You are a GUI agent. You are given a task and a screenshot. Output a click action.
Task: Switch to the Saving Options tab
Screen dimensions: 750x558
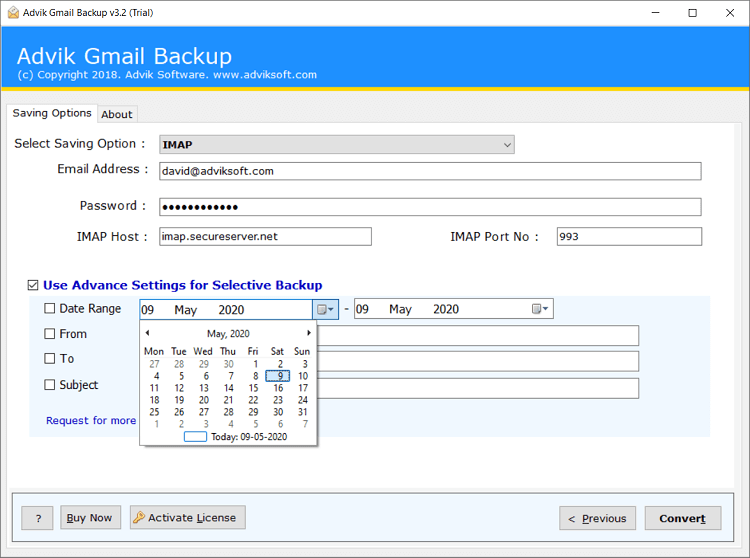point(52,113)
